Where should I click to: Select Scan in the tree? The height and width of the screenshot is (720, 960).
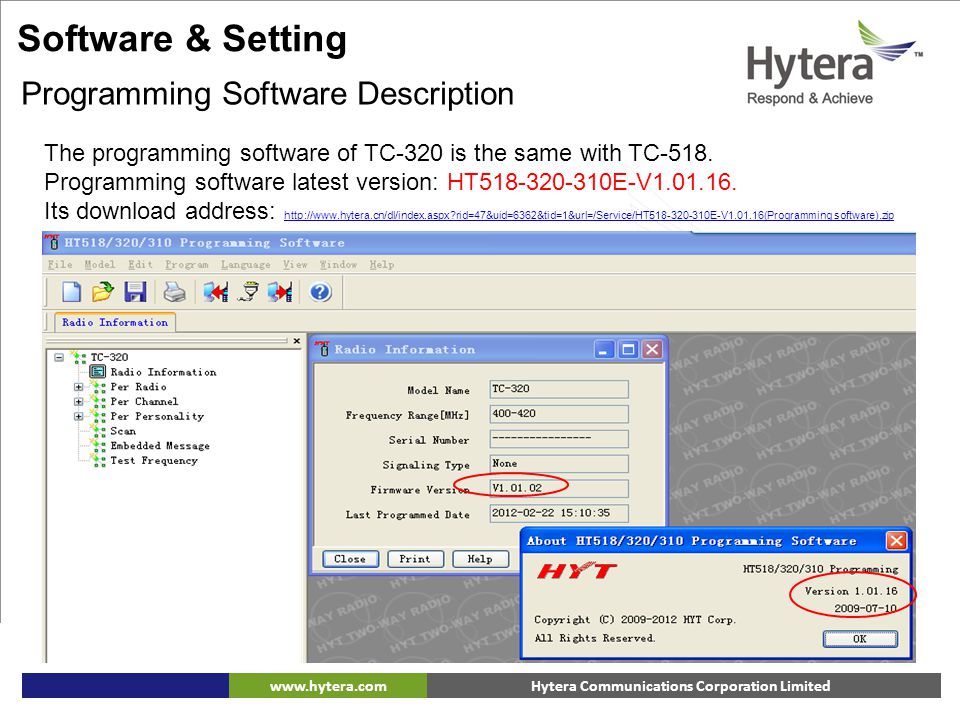point(123,431)
